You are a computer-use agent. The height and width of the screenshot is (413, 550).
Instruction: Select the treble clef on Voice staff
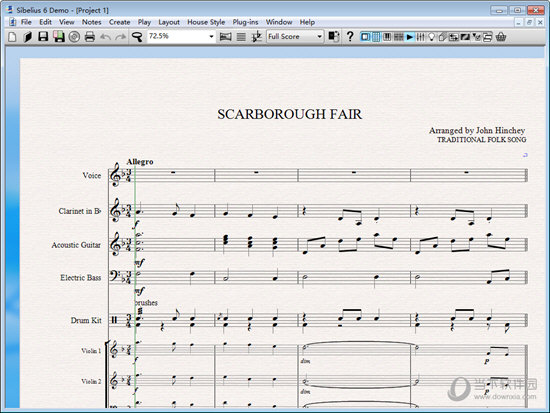[115, 175]
